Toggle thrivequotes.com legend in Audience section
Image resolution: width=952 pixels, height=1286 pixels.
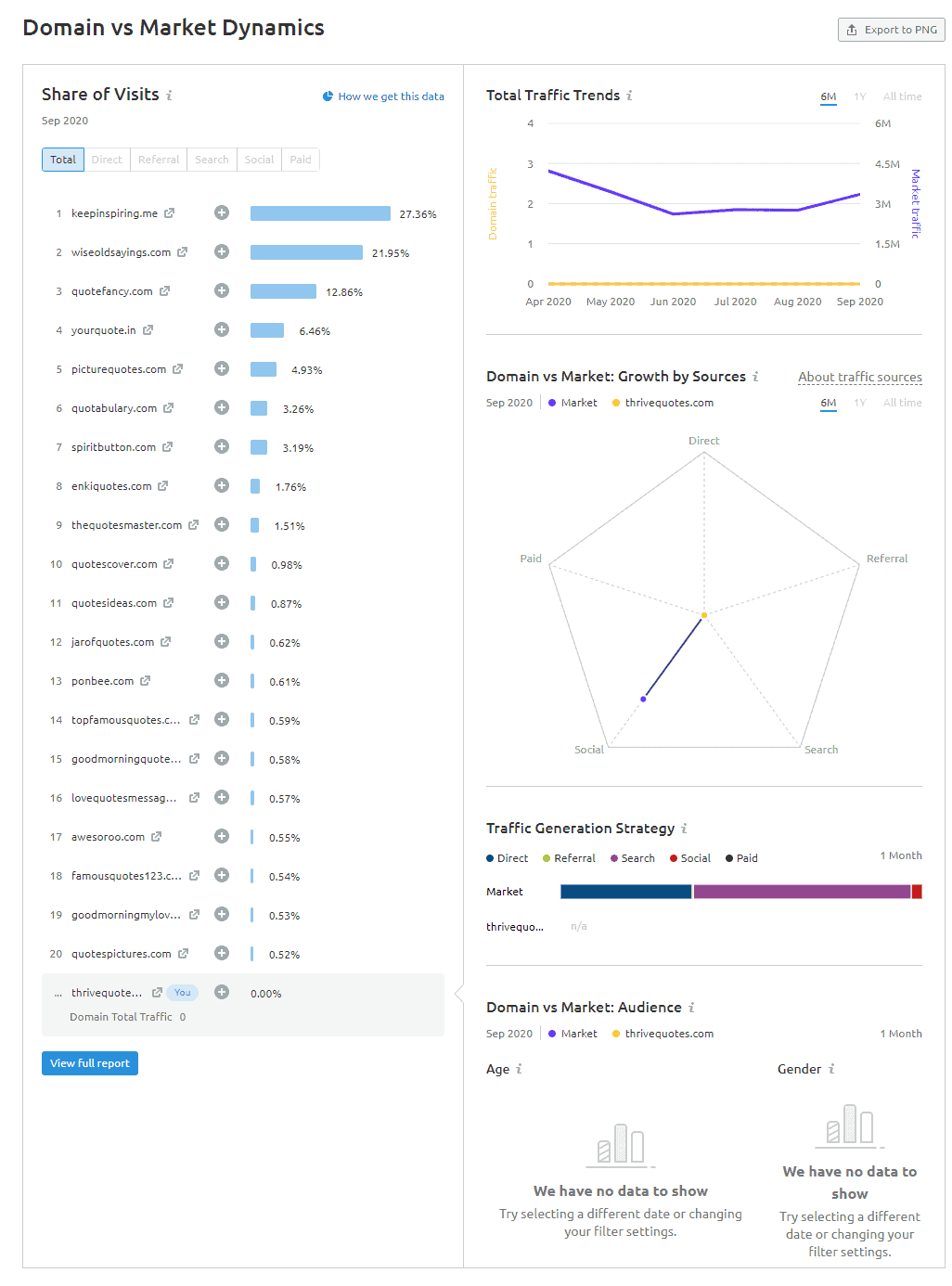663,1034
